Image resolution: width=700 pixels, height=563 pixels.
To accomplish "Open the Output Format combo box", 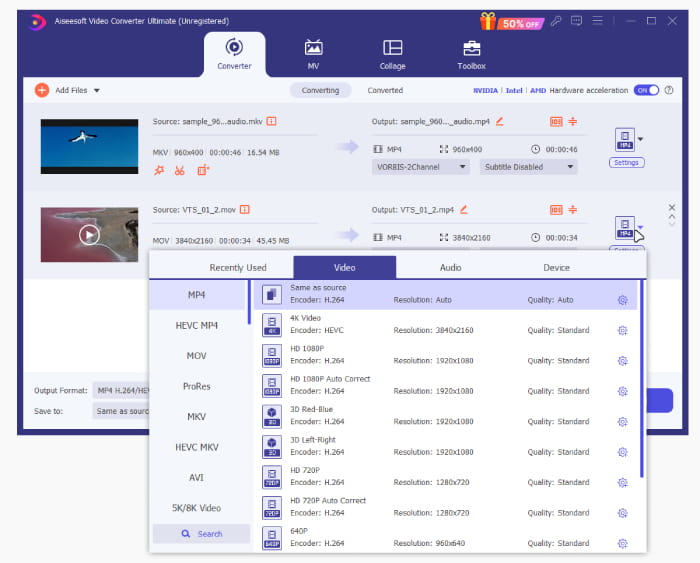I will coord(121,390).
